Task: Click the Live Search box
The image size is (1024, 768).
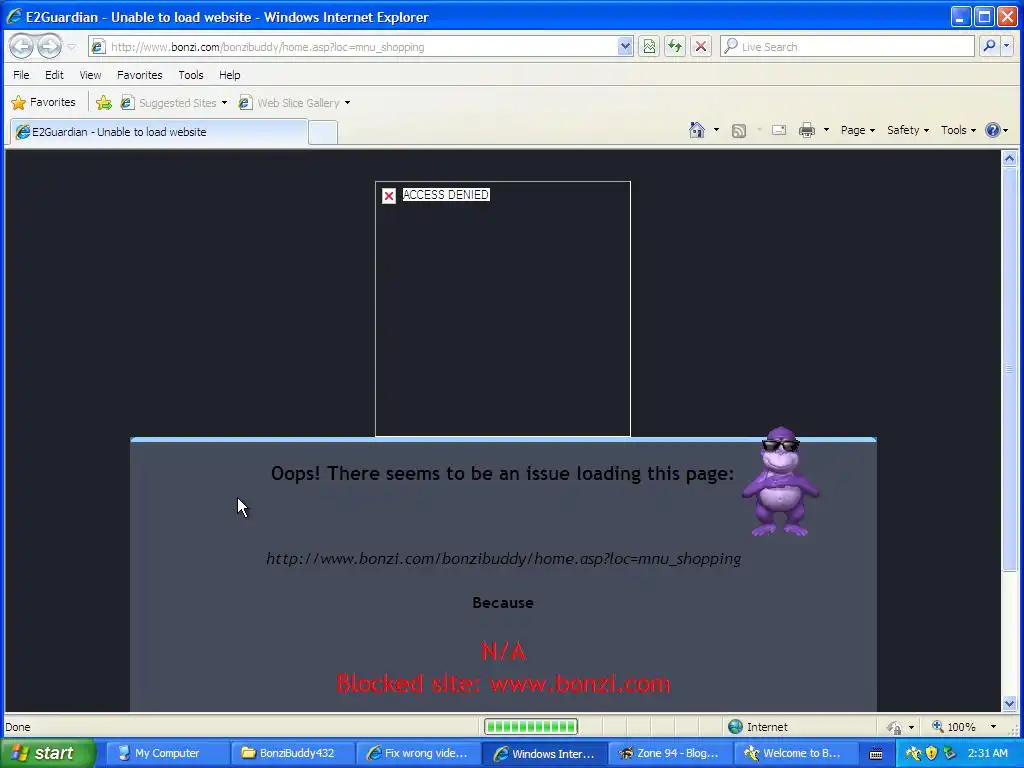Action: pos(848,46)
